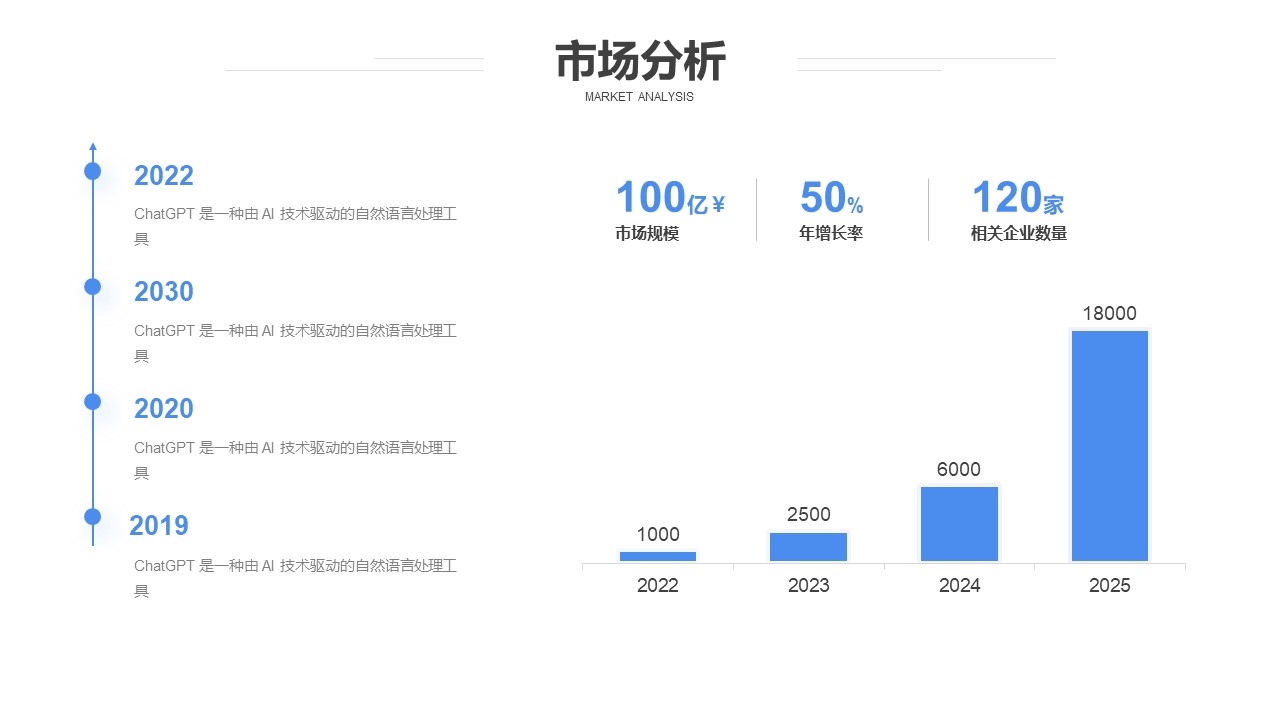Screen dimensions: 1280x720
Task: Click the ChatGPT description under 2020 heading
Action: pos(296,460)
